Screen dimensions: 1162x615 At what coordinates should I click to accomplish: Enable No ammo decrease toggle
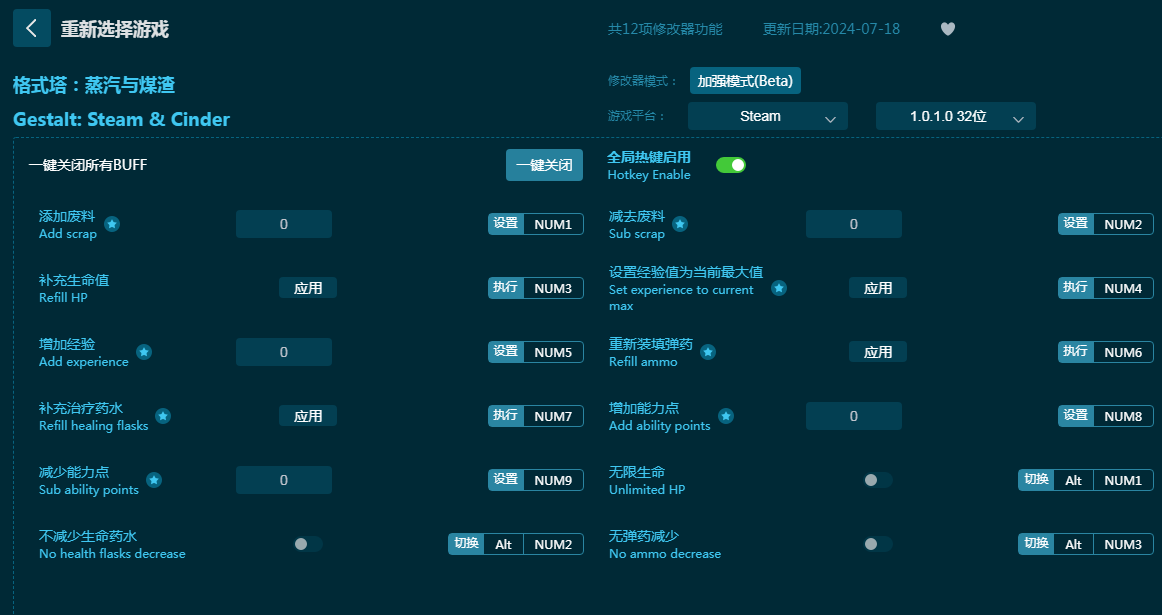[x=878, y=545]
